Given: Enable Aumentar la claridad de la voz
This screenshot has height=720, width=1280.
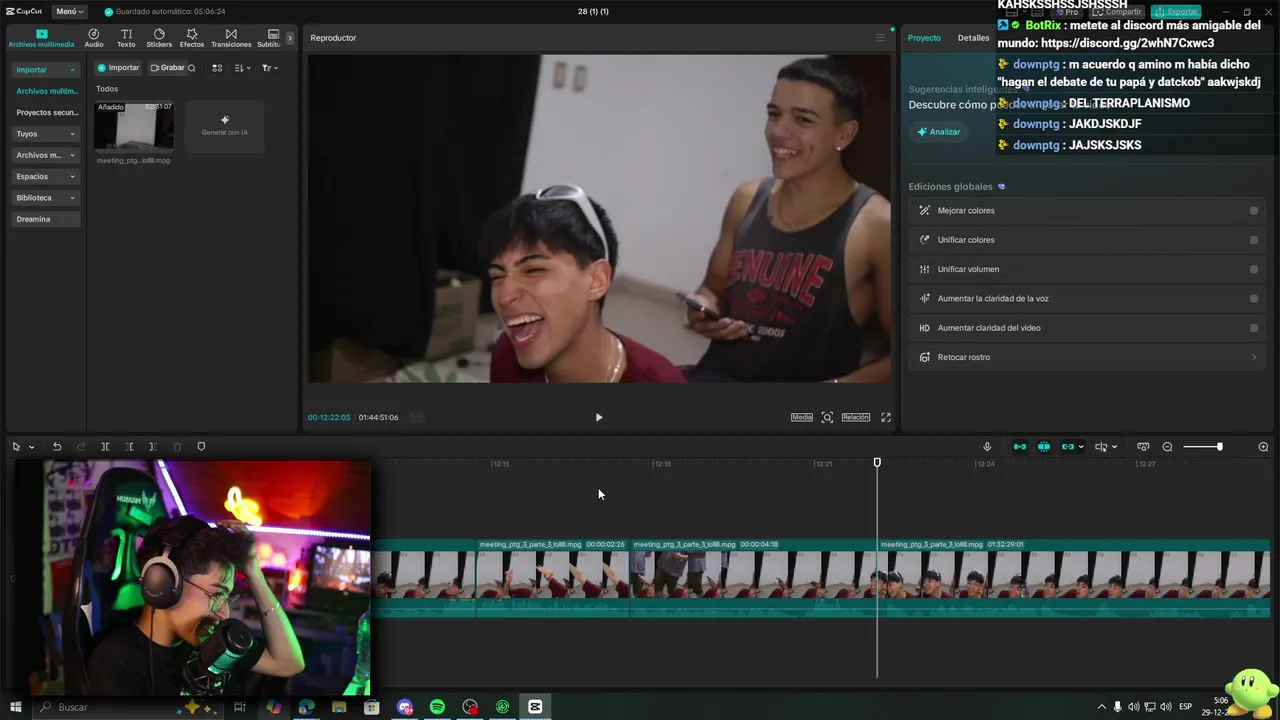Looking at the screenshot, I should [x=1254, y=298].
